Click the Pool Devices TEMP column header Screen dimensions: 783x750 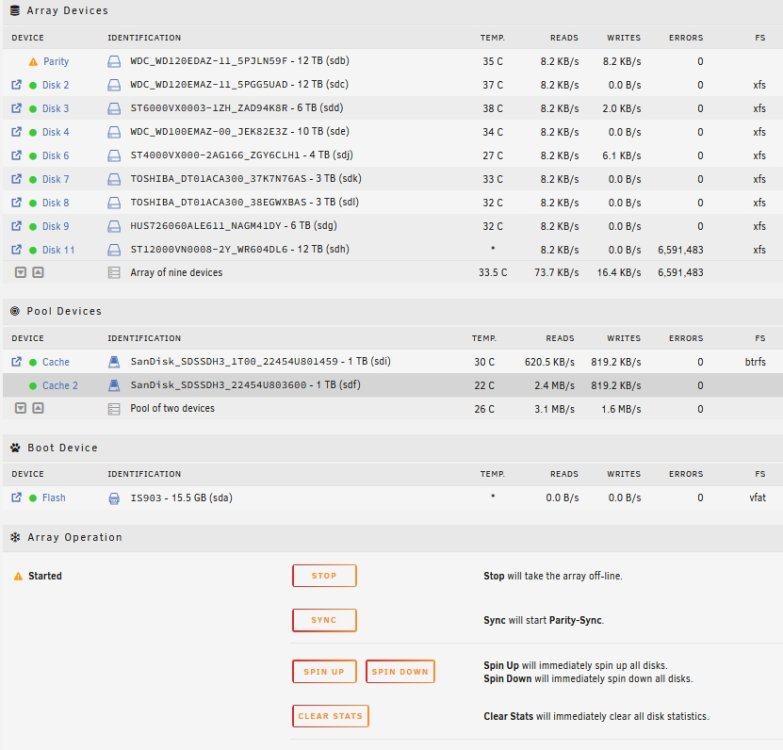484,339
